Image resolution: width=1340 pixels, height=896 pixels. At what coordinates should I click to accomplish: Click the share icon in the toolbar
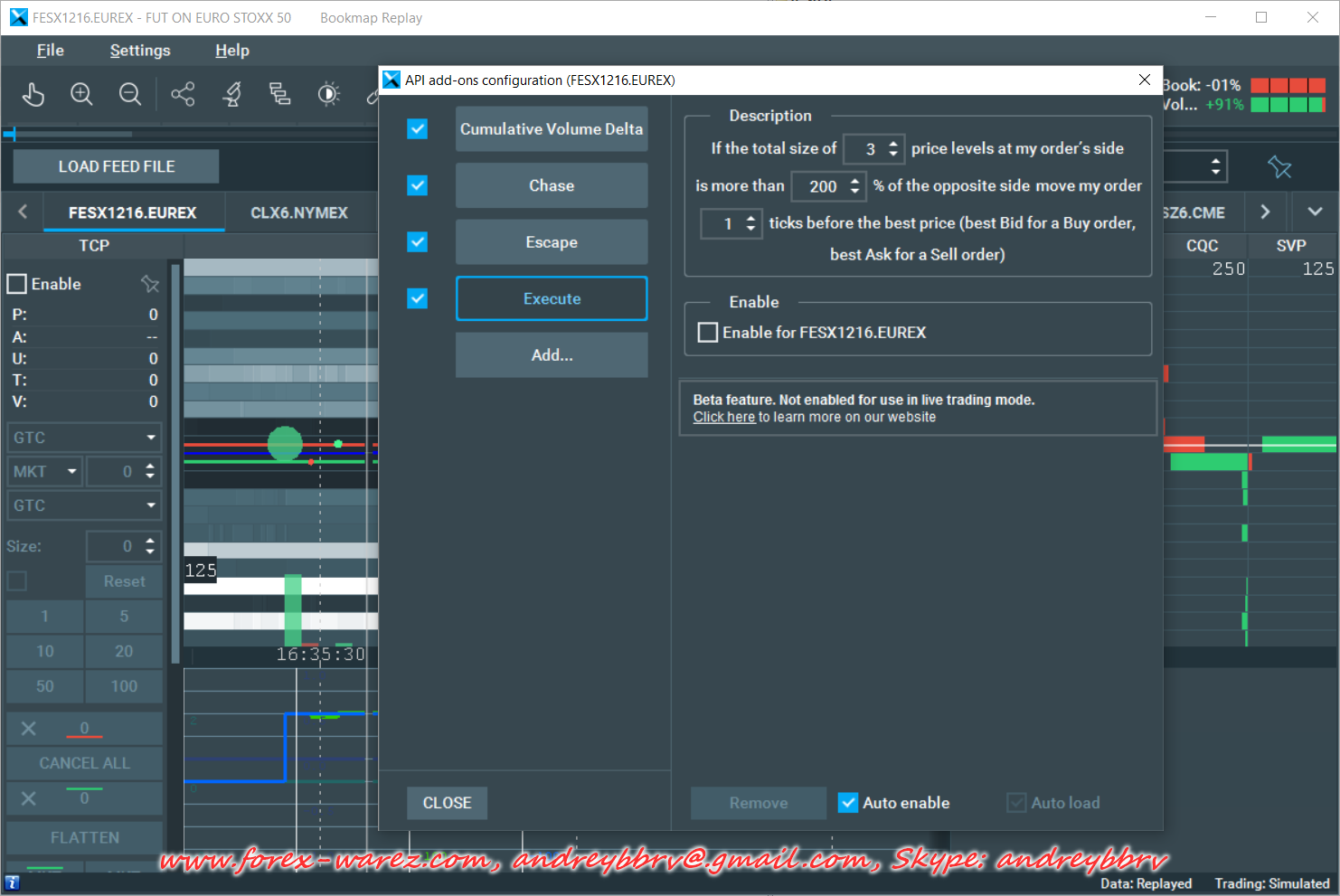point(183,94)
